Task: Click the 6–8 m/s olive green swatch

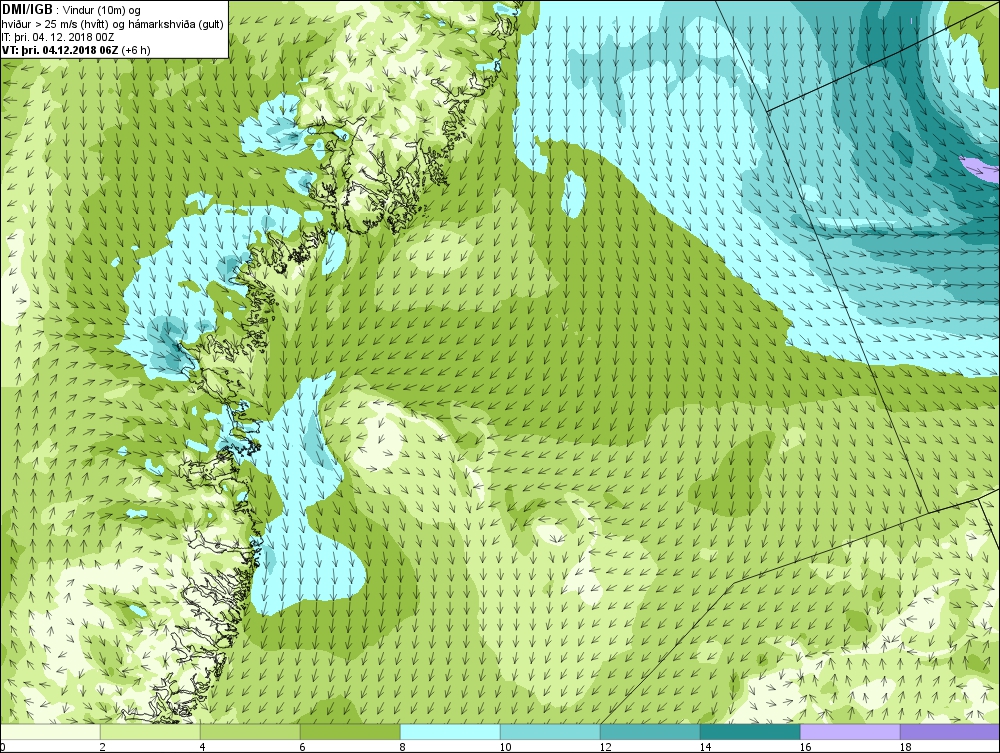Action: tap(350, 732)
